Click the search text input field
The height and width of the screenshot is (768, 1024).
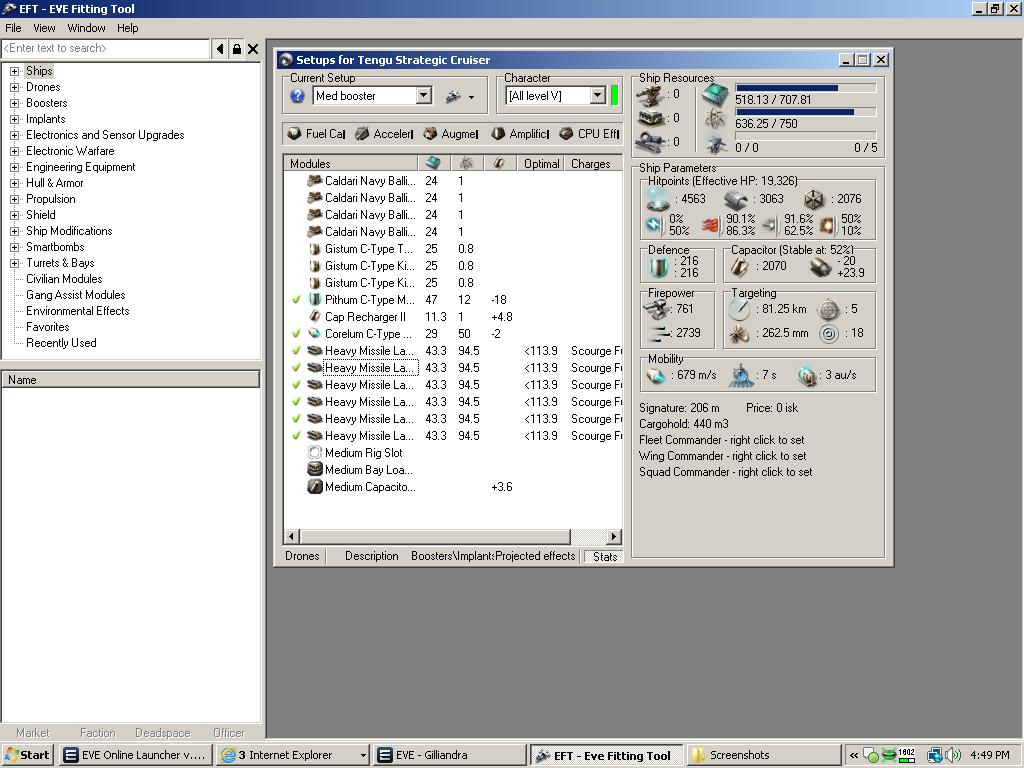point(106,48)
